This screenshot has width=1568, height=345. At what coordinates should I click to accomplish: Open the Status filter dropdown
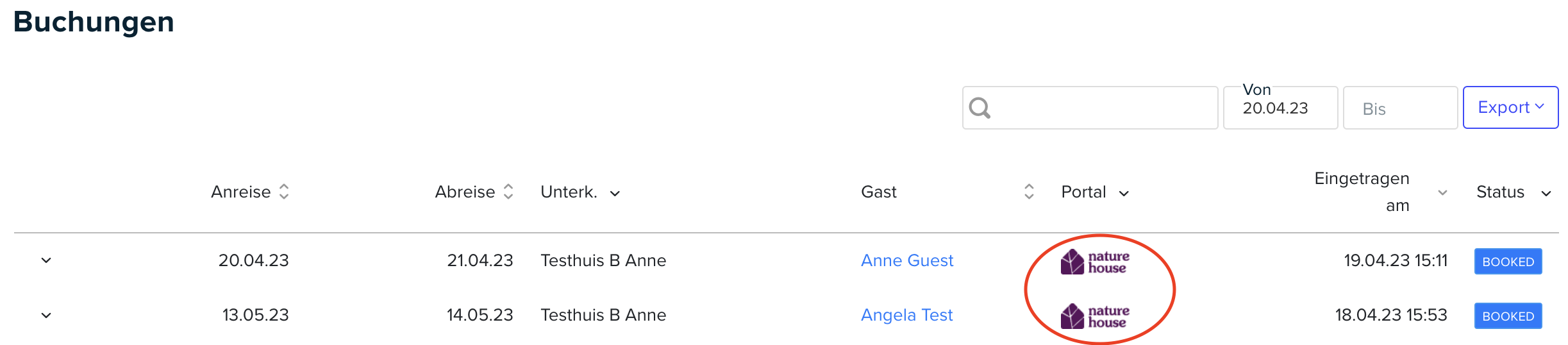point(1546,194)
